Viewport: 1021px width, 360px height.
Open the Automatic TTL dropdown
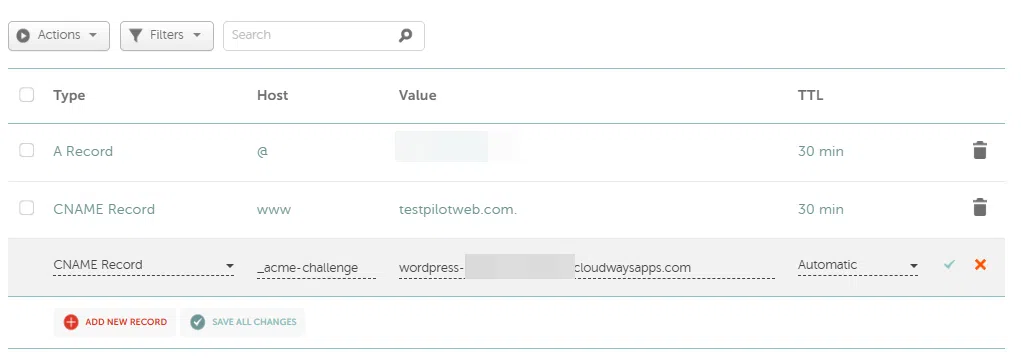[858, 266]
